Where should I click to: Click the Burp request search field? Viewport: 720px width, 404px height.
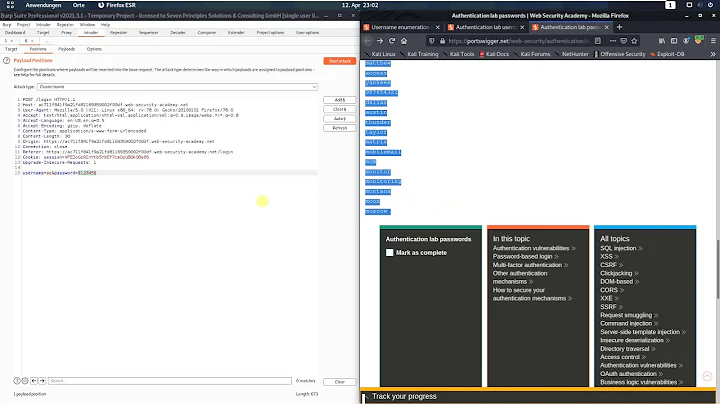(x=169, y=381)
